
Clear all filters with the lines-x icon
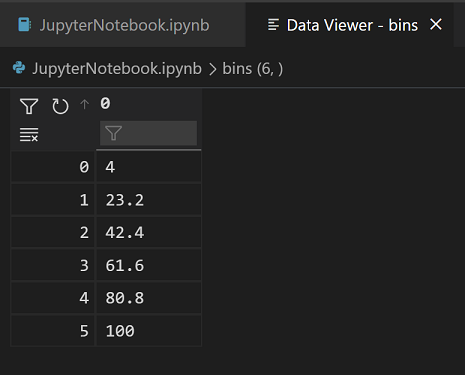pos(29,134)
